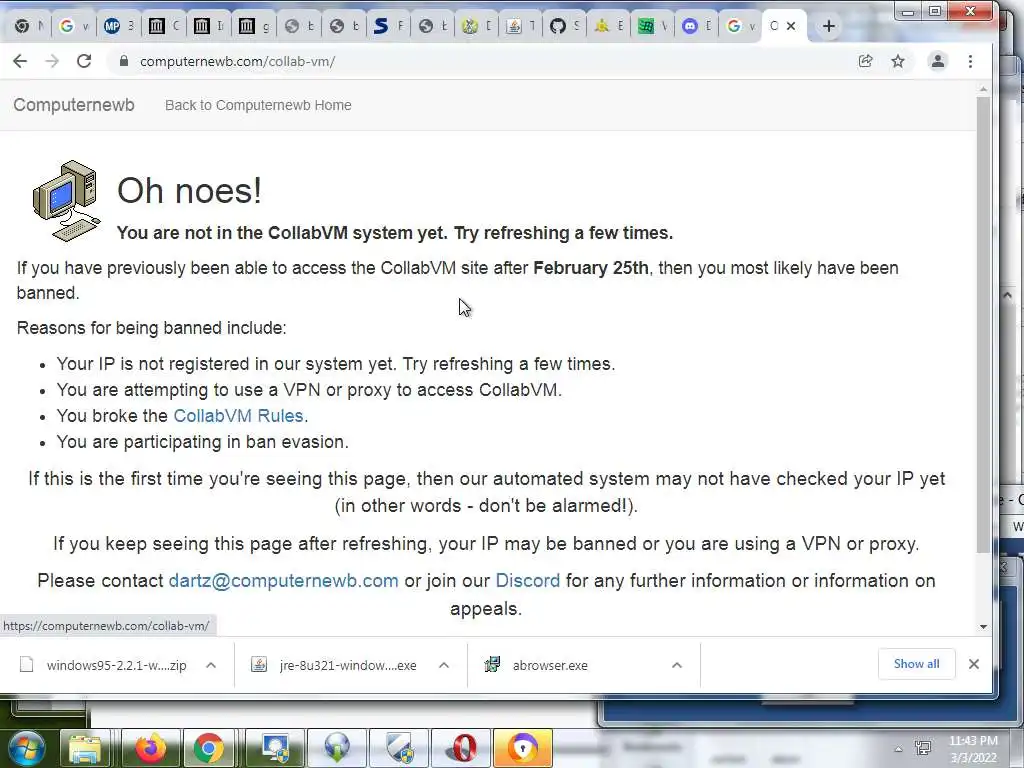Open Avast Secure Browser in the taskbar
Viewport: 1024px width, 768px height.
pyautogui.click(x=522, y=748)
